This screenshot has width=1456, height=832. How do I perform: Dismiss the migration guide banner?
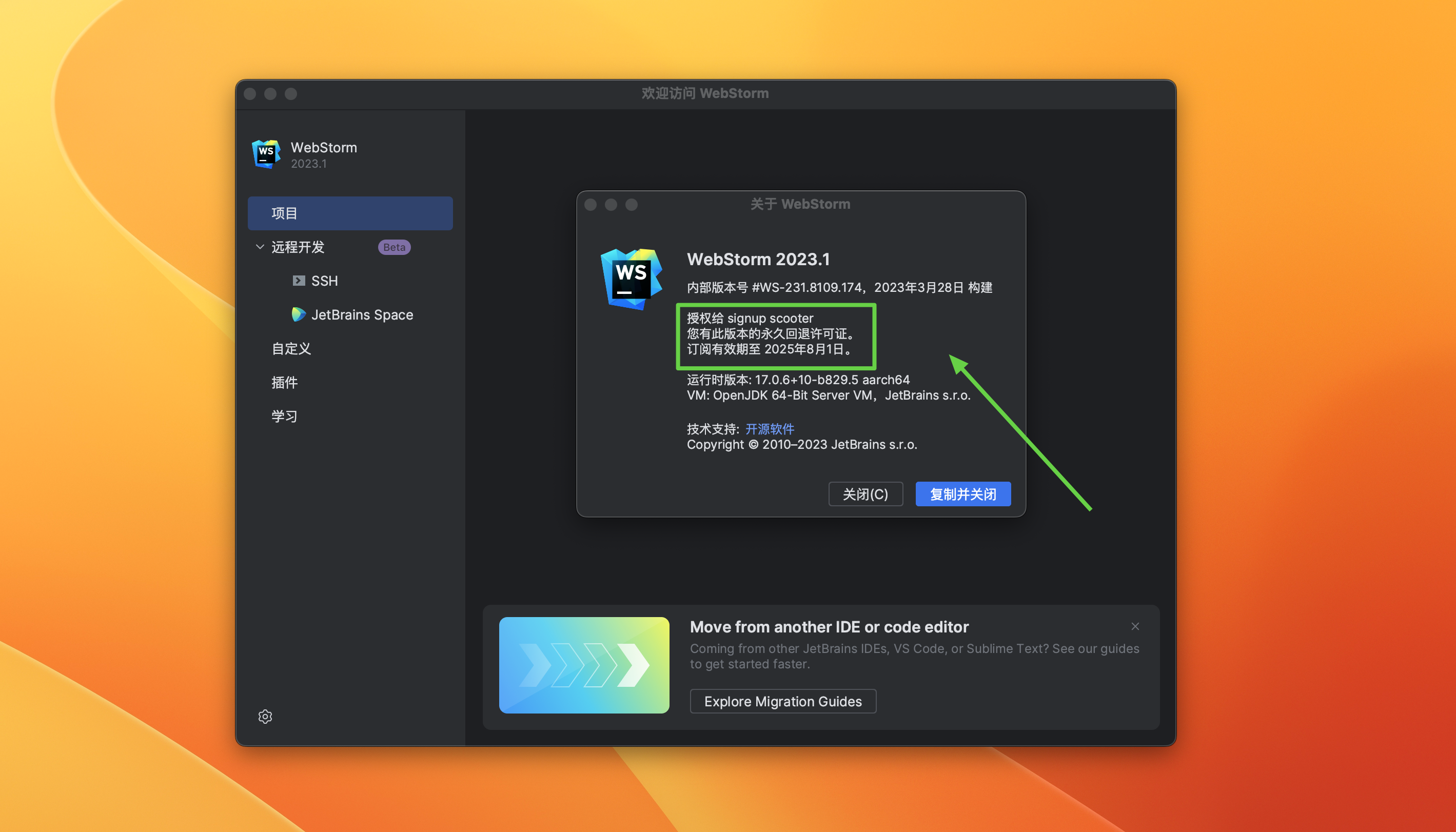point(1135,626)
